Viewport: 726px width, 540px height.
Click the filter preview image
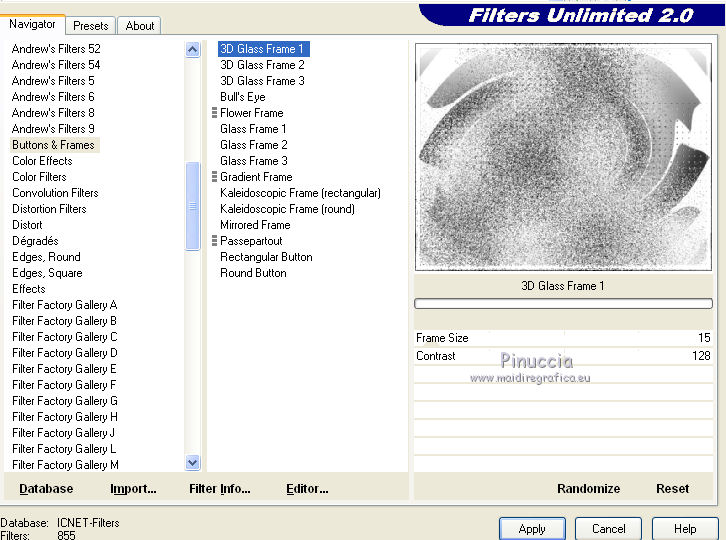click(x=563, y=157)
